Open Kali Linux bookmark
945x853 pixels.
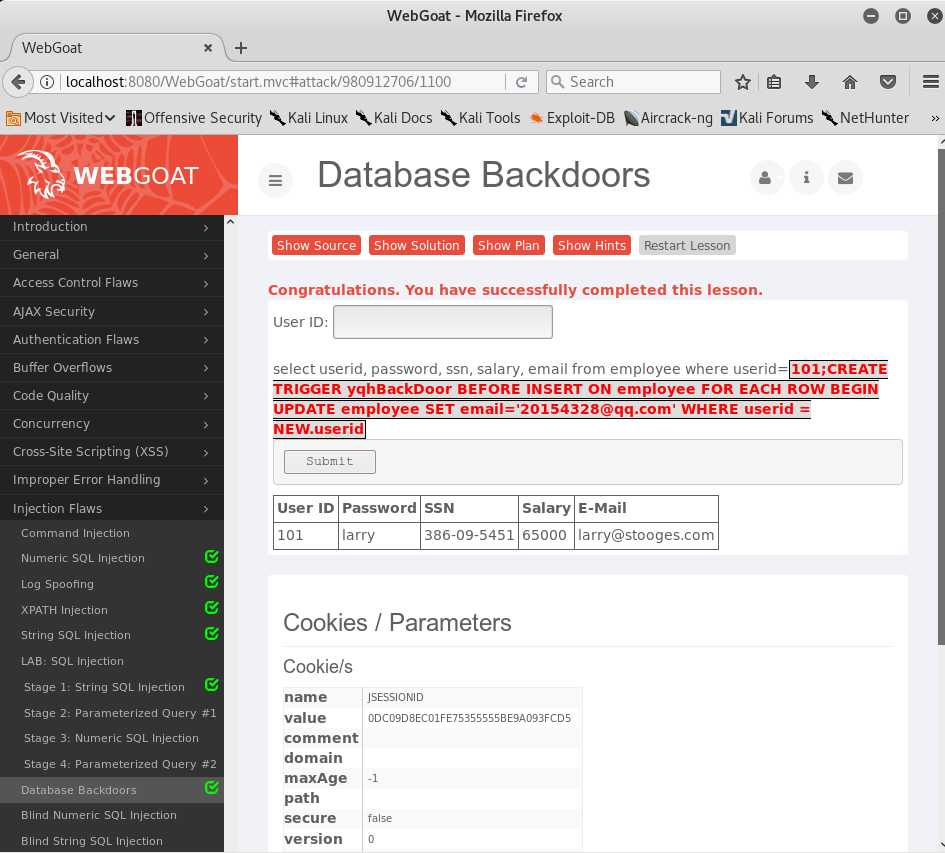click(309, 118)
